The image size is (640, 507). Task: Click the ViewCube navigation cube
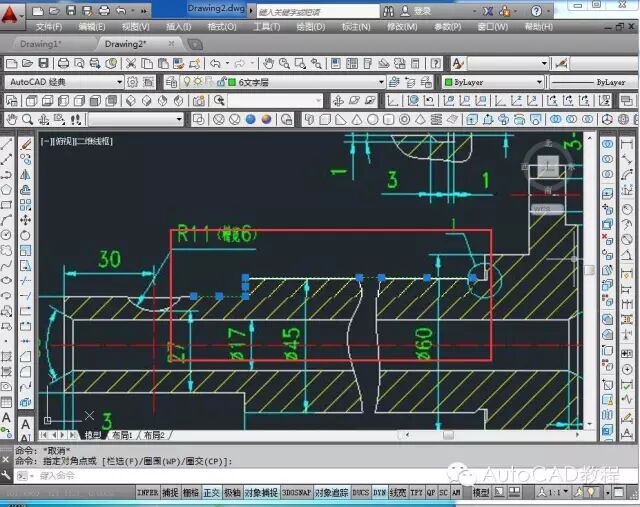pos(548,167)
